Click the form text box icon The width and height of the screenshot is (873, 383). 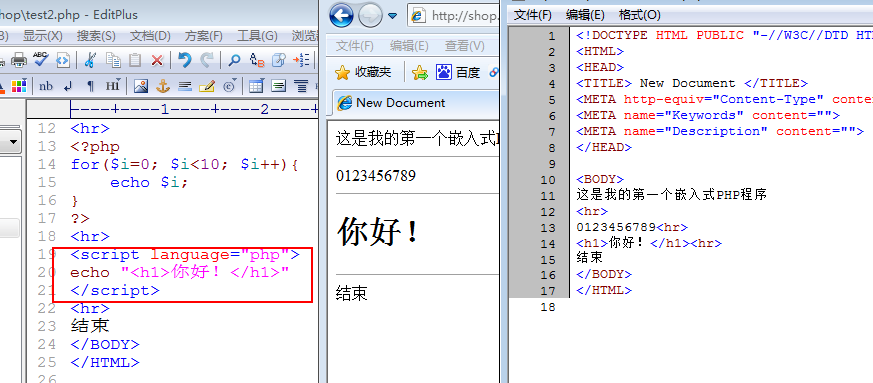(278, 86)
